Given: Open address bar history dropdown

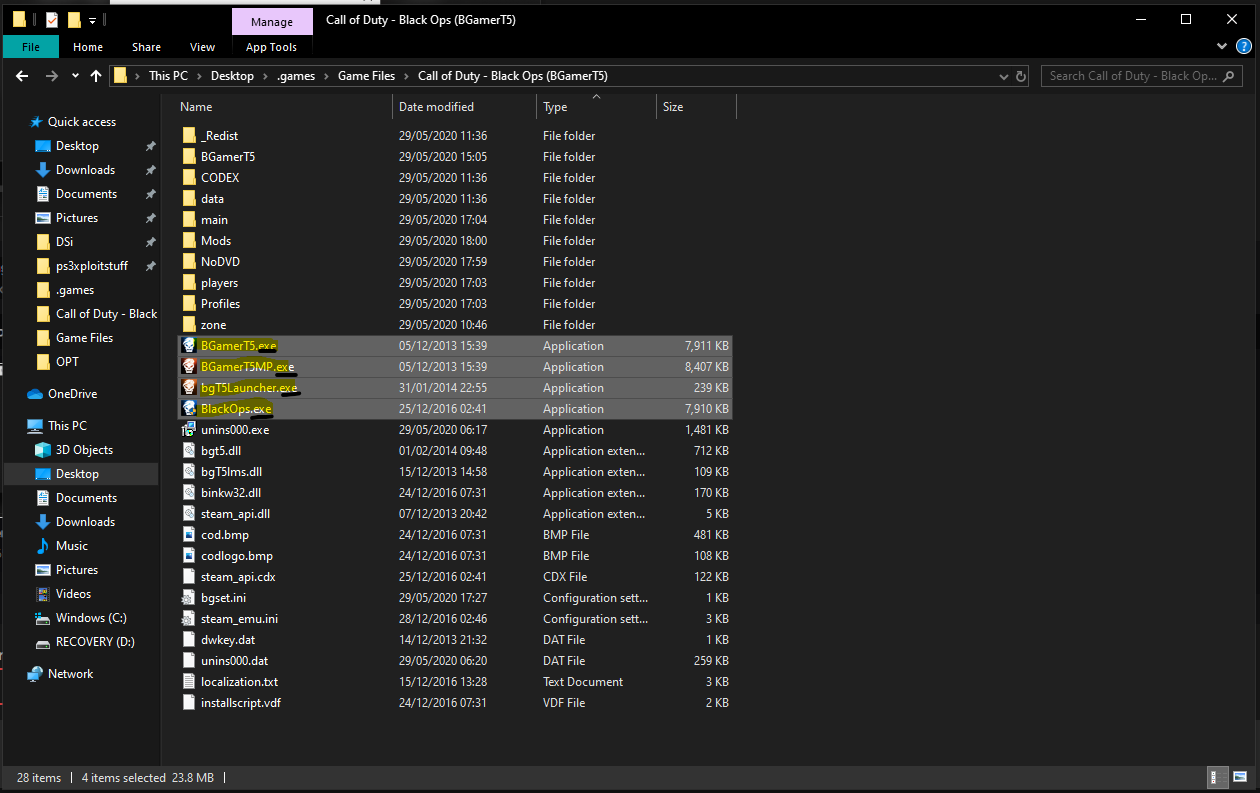Looking at the screenshot, I should 1003,76.
